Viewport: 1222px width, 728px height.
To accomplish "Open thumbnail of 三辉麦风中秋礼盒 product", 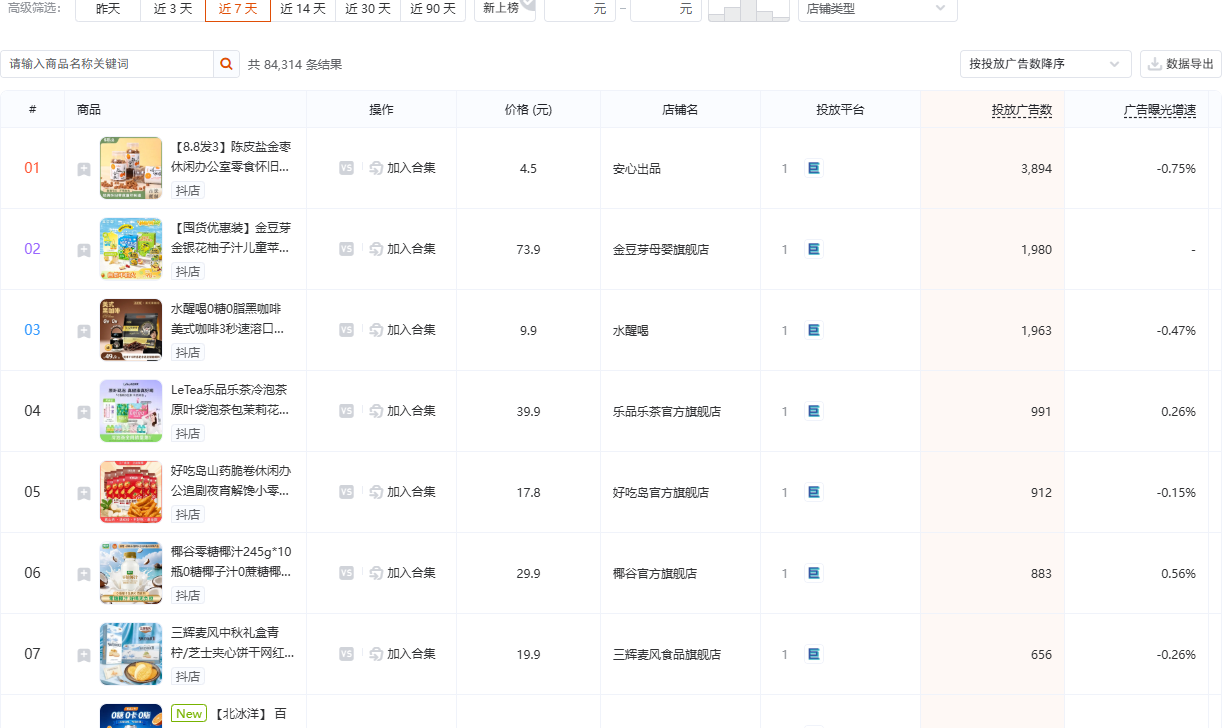I will point(131,654).
